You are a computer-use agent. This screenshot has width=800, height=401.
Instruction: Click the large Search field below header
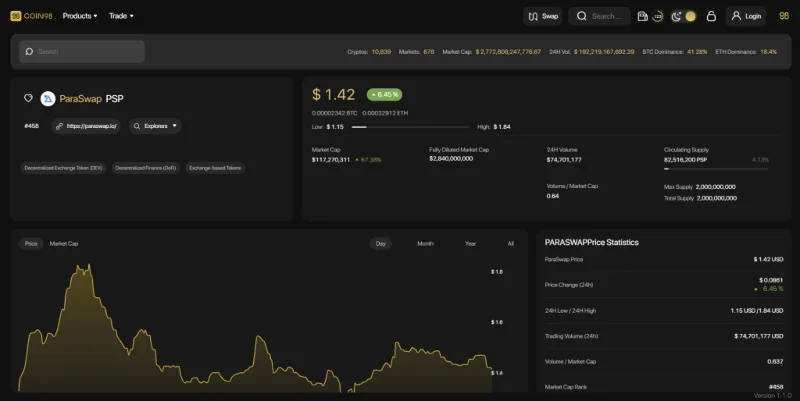82,52
